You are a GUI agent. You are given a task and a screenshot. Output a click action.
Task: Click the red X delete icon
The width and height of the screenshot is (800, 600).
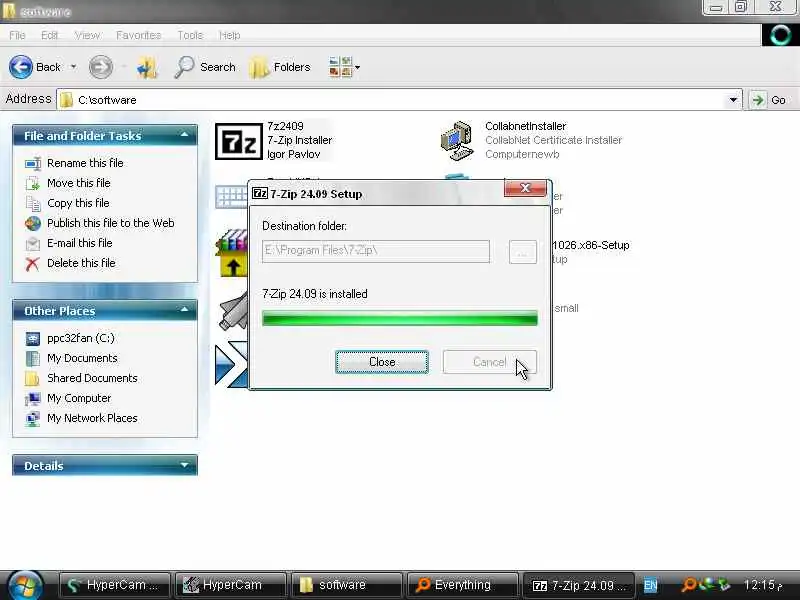tap(33, 263)
